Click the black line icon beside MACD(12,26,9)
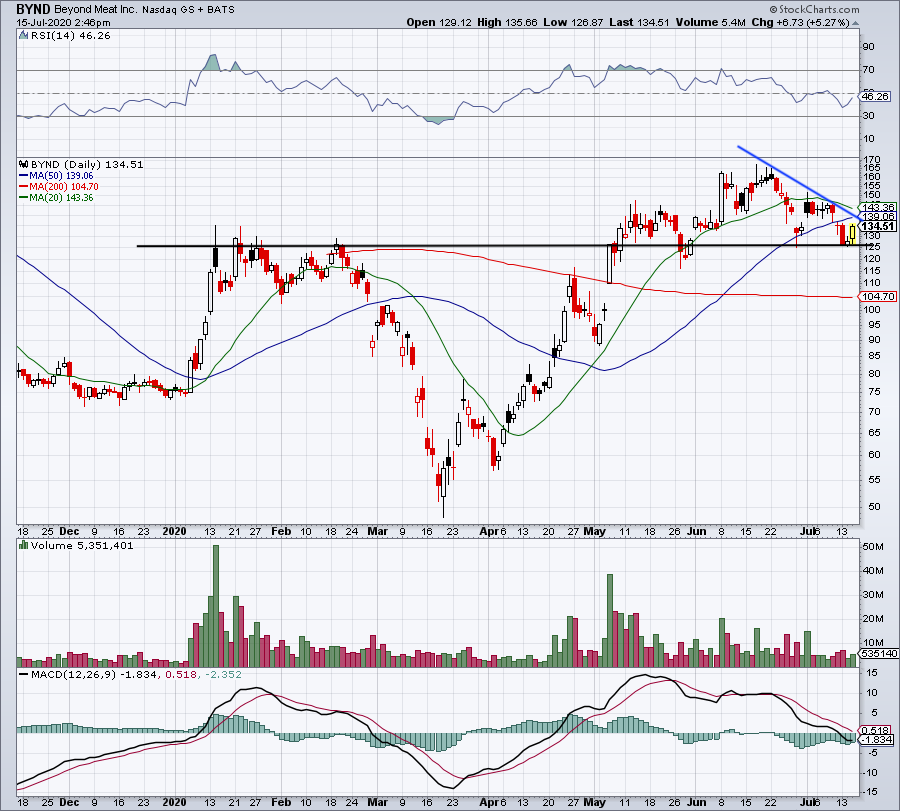Image resolution: width=900 pixels, height=811 pixels. (24, 674)
